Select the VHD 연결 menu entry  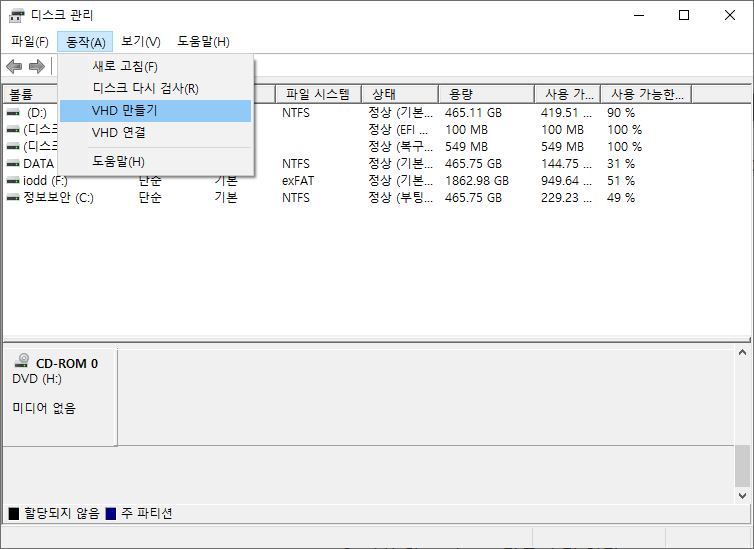point(156,133)
